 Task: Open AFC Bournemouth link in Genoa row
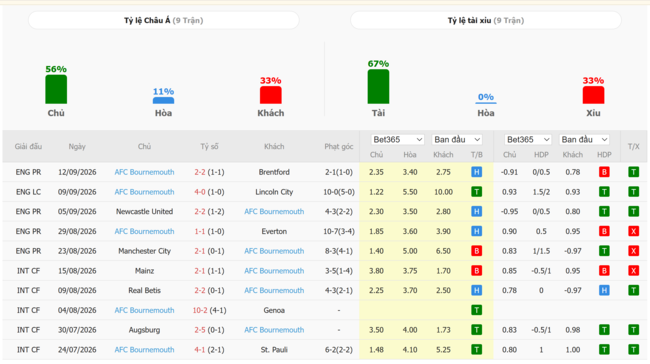(x=144, y=310)
